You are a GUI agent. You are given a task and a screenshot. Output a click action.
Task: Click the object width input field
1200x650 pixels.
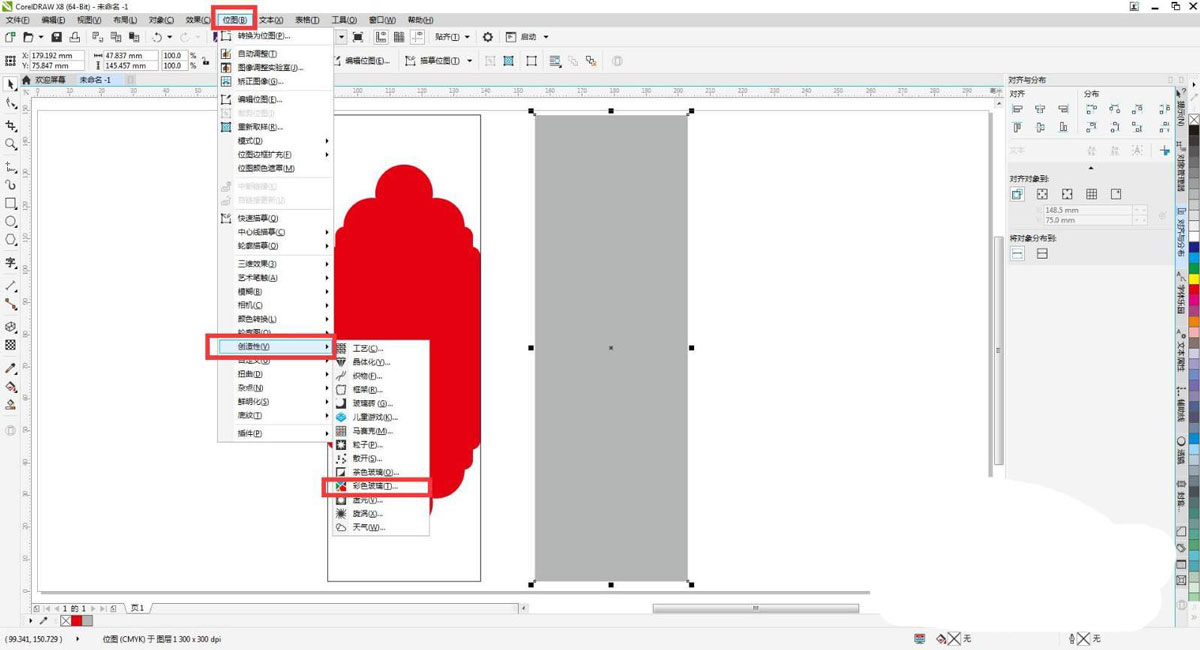pyautogui.click(x=130, y=56)
